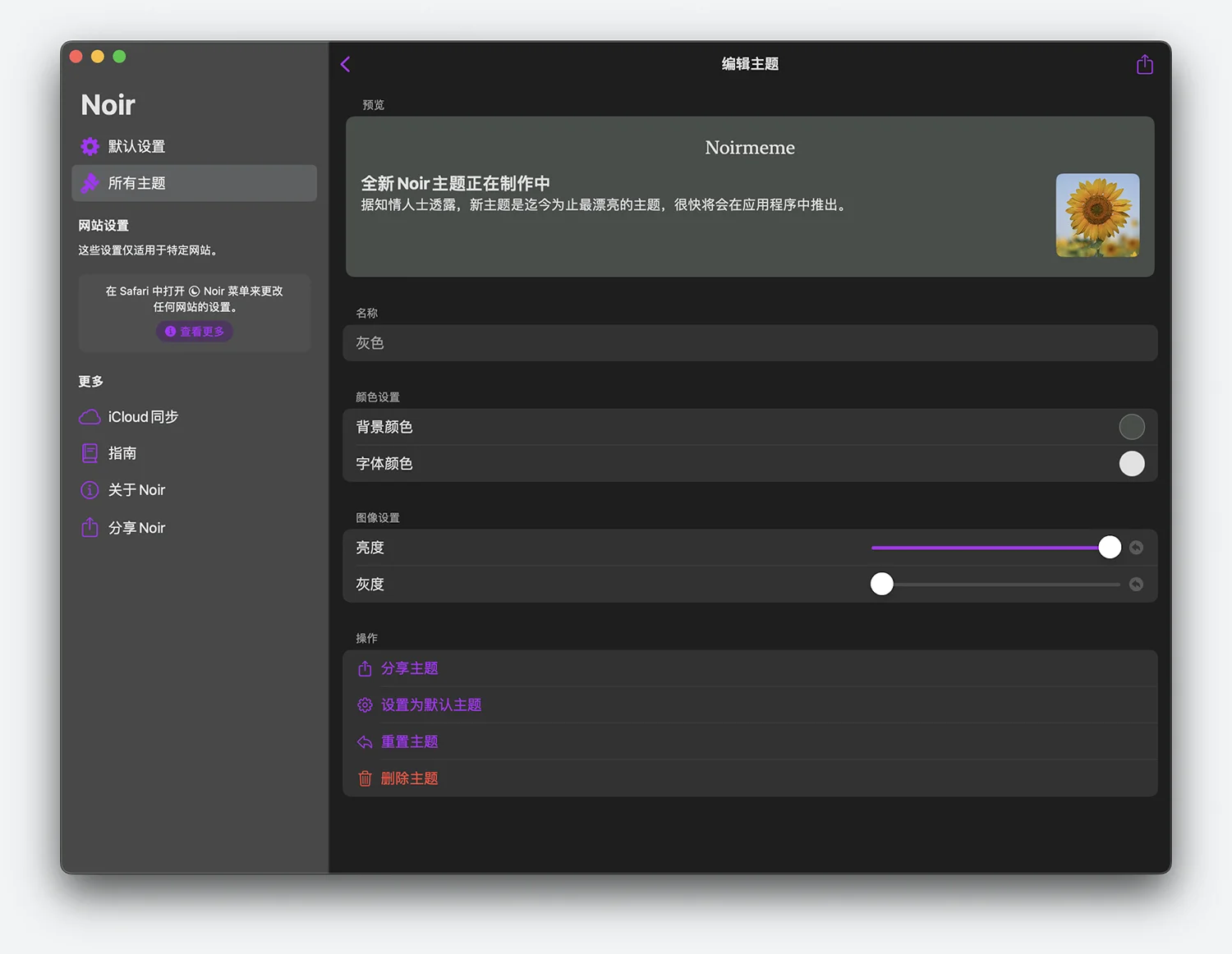Screen dimensions: 1232x954
Task: Click the book icon beside 指南
Action: [x=90, y=453]
